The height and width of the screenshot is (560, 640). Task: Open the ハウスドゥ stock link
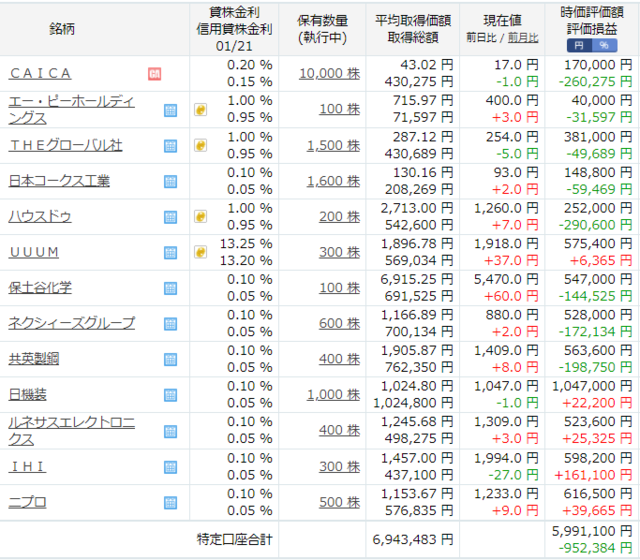tap(40, 216)
